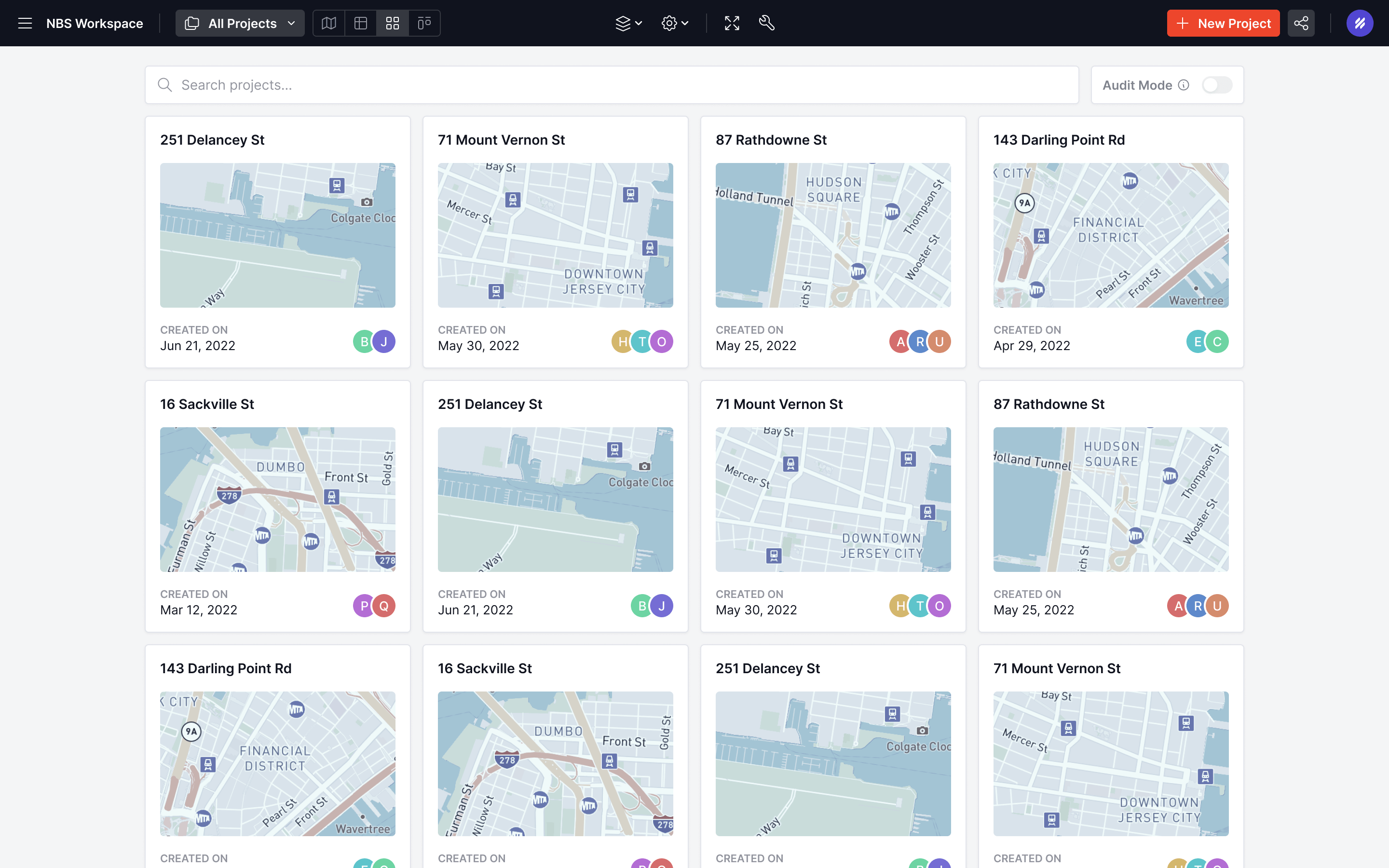Screen dimensions: 1389x868
Task: Click the New Project button
Action: (x=1223, y=23)
